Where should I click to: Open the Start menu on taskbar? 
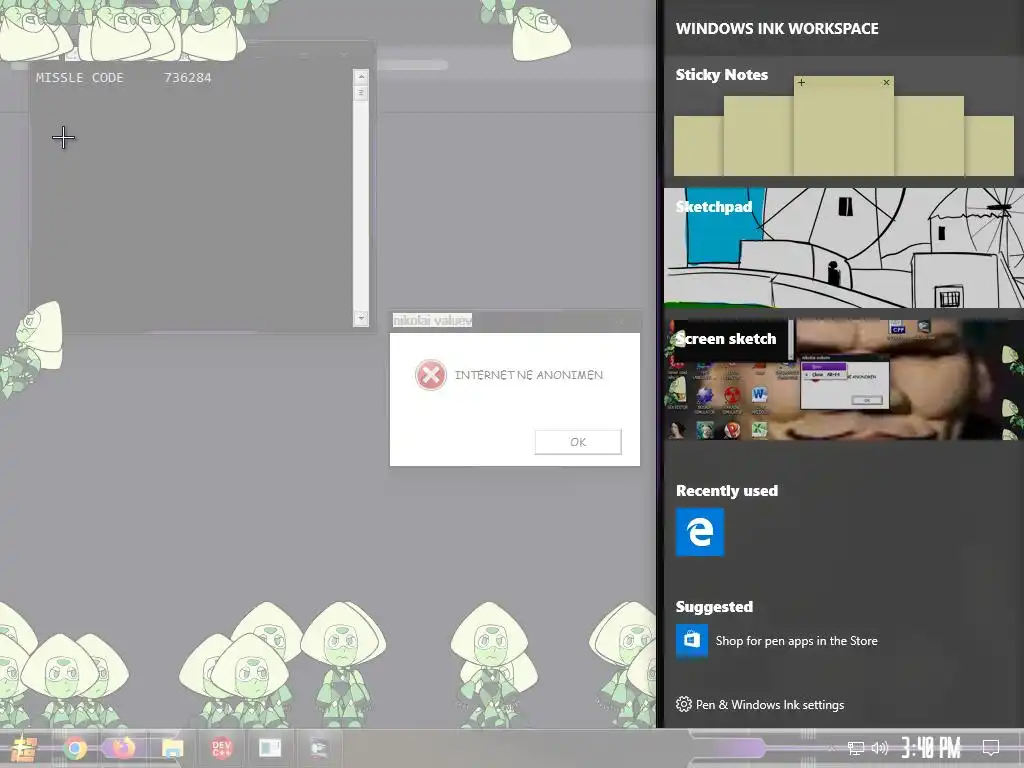(x=24, y=748)
